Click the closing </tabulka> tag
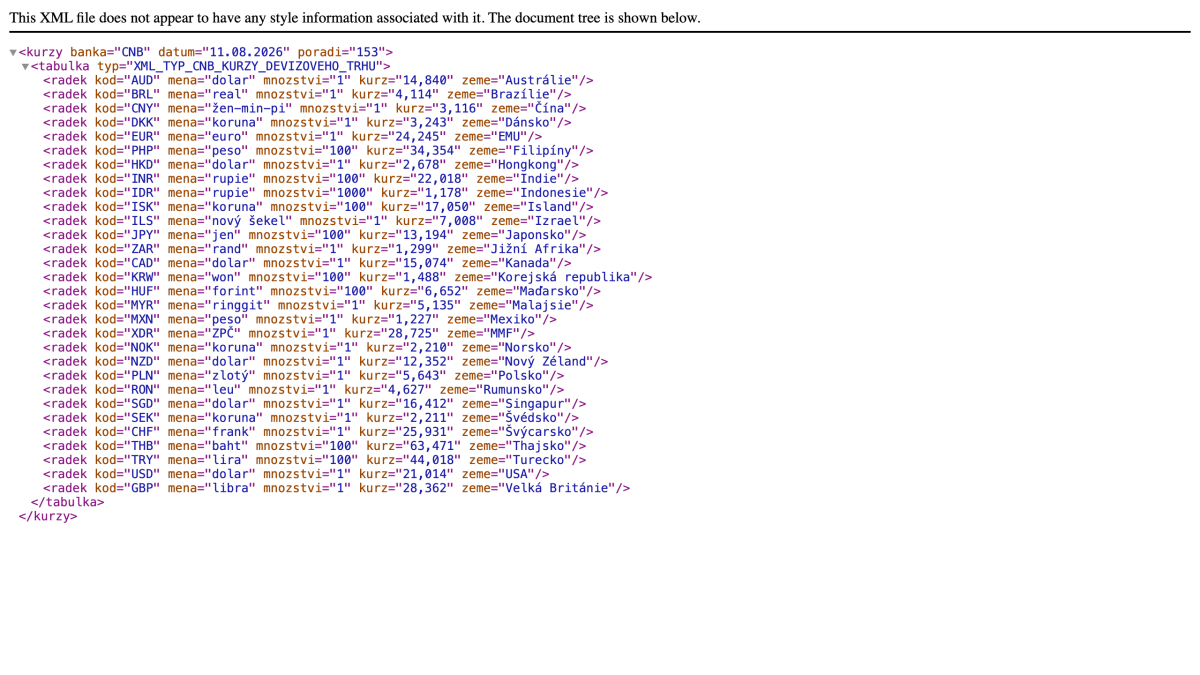 (x=67, y=502)
